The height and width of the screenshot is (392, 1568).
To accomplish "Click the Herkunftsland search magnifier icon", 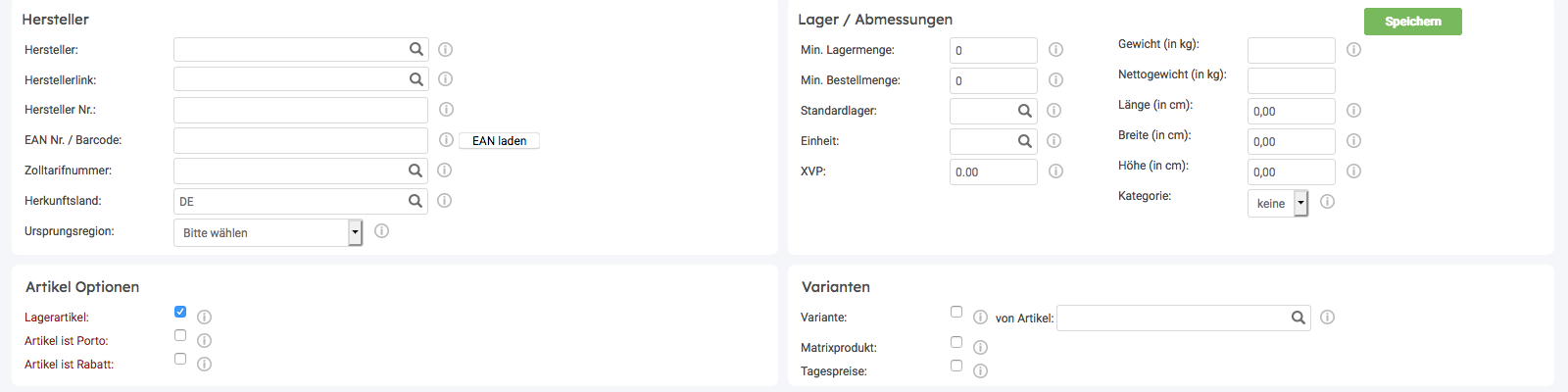I will tap(416, 201).
